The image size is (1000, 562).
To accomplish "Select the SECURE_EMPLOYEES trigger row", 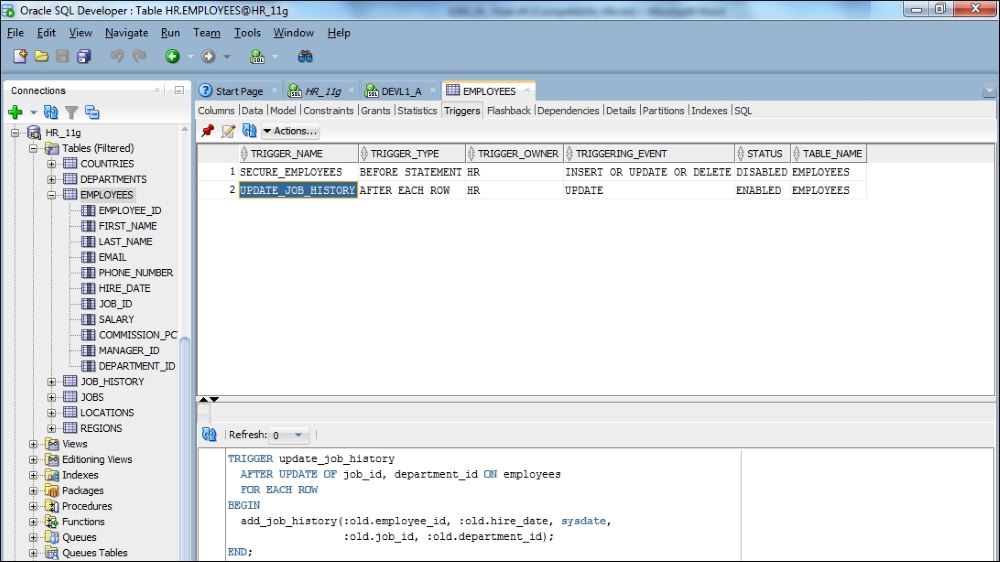I will point(532,172).
